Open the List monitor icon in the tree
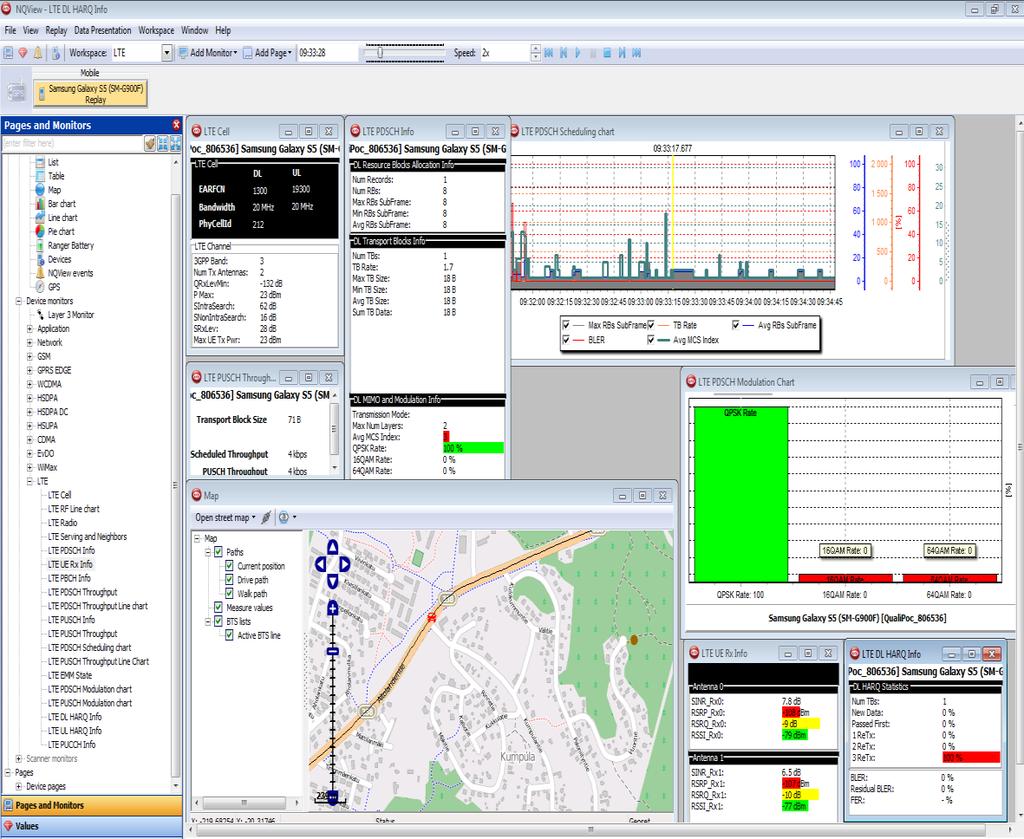 pyautogui.click(x=40, y=162)
